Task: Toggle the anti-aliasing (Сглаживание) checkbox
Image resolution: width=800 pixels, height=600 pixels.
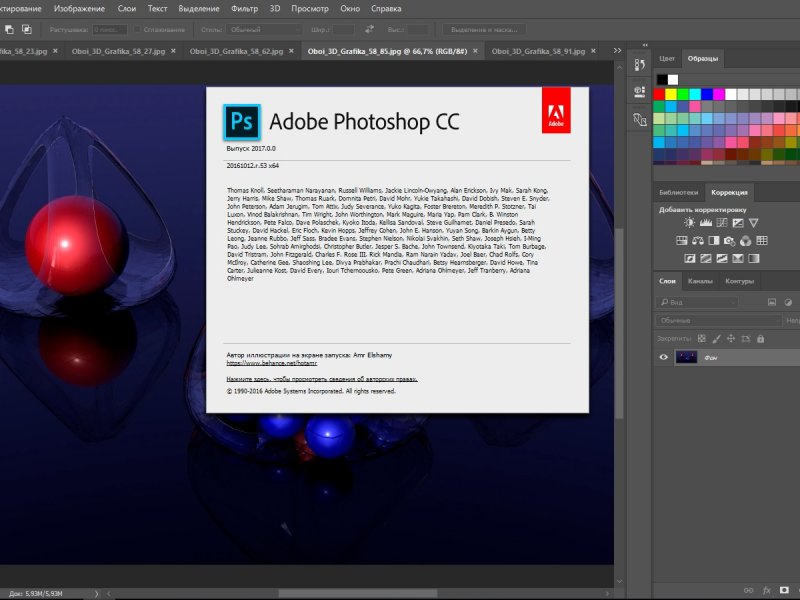Action: coord(137,30)
